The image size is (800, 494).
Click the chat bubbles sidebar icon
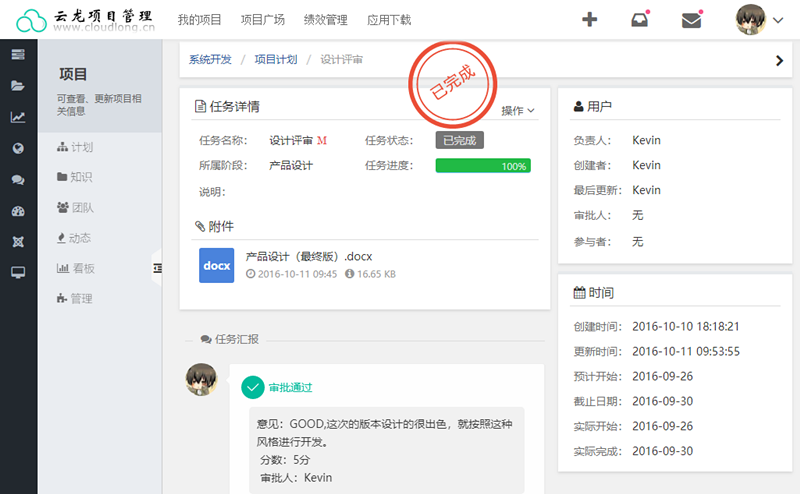point(18,180)
